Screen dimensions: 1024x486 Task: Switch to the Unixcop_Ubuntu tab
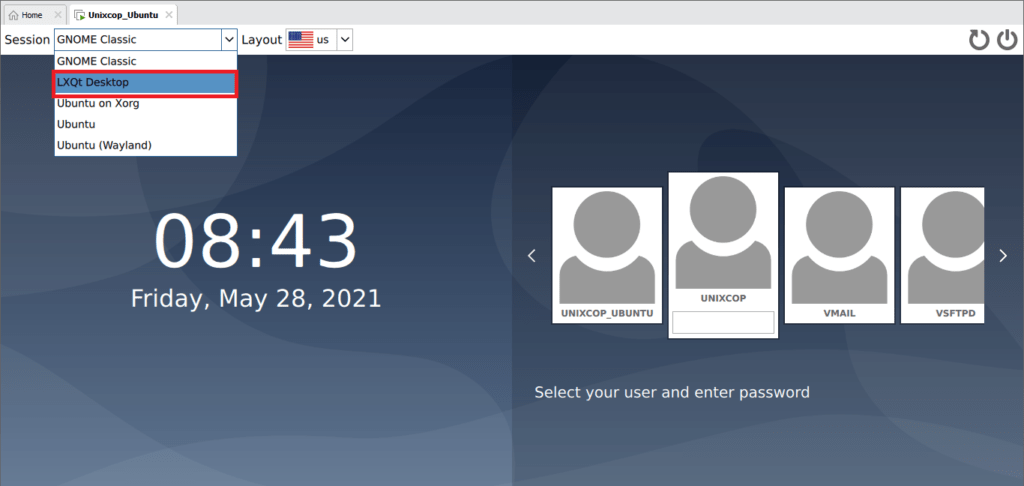pyautogui.click(x=123, y=14)
